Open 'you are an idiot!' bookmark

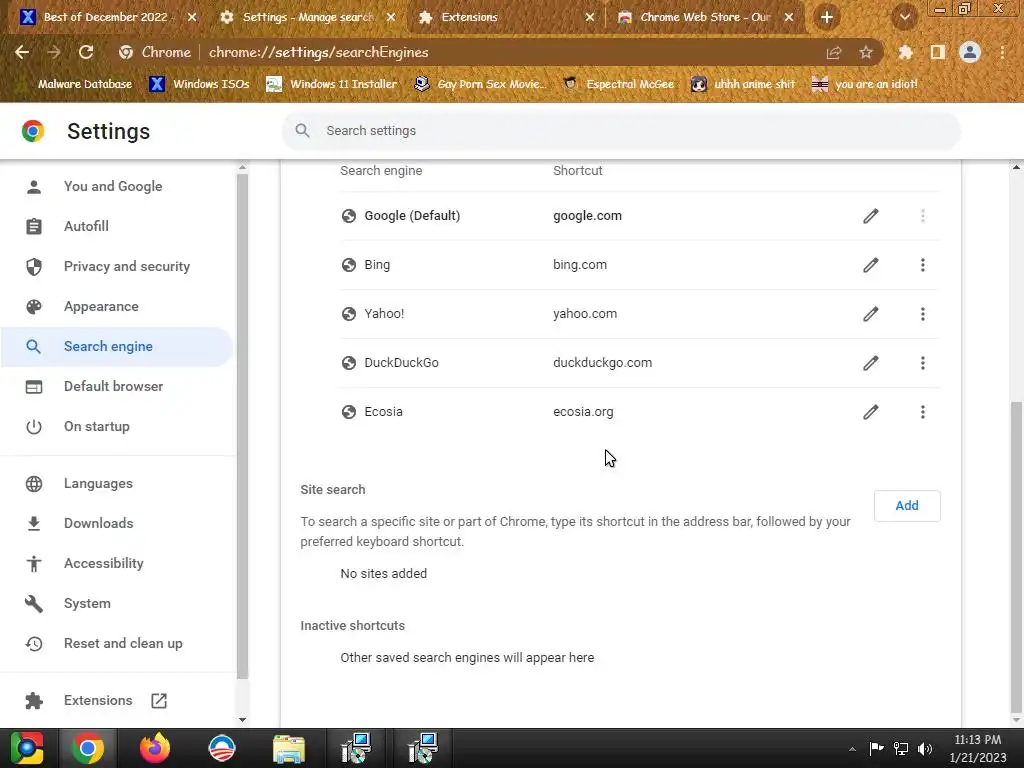coord(864,84)
